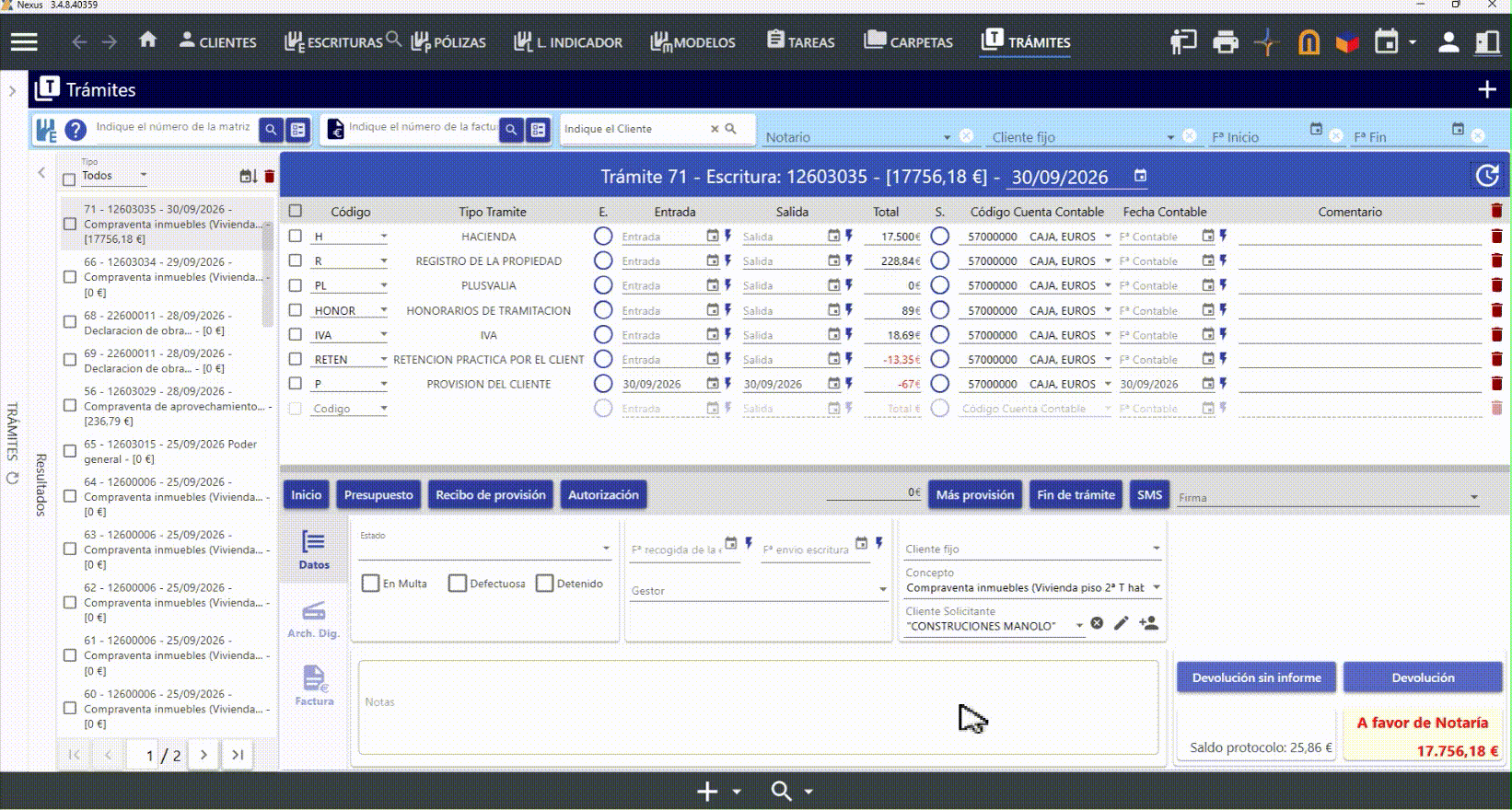
Task: Delete the PLUSVALIA row trash icon
Action: [x=1496, y=285]
